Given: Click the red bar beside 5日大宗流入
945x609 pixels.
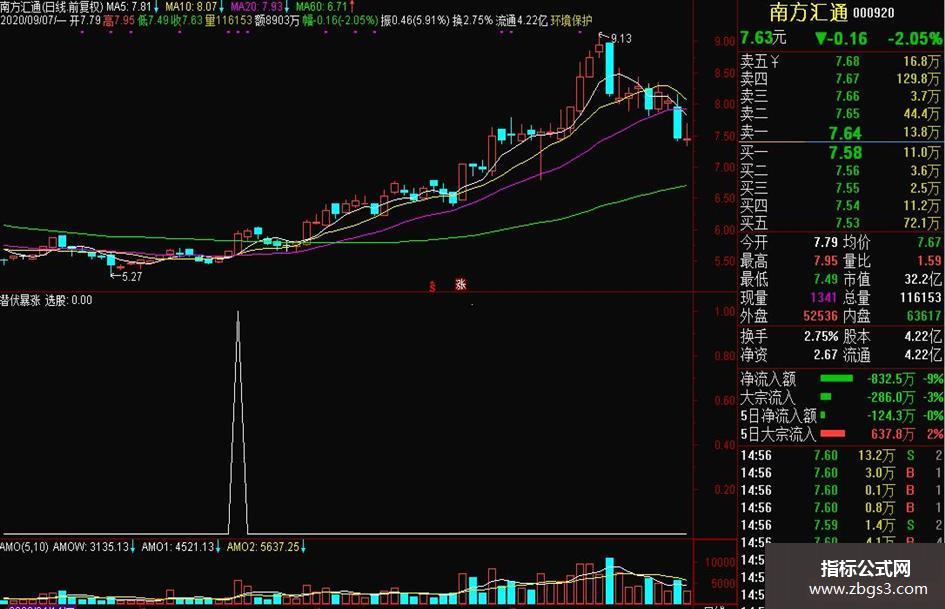Looking at the screenshot, I should click(x=832, y=433).
